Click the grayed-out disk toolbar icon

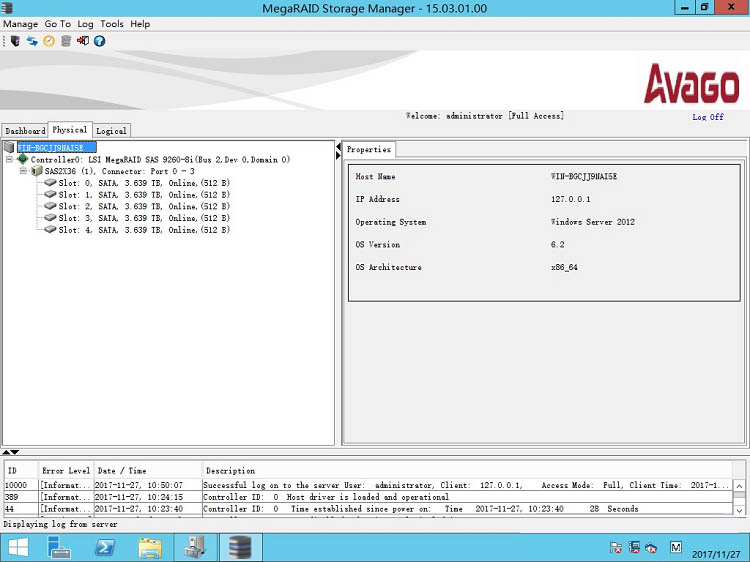pos(66,41)
